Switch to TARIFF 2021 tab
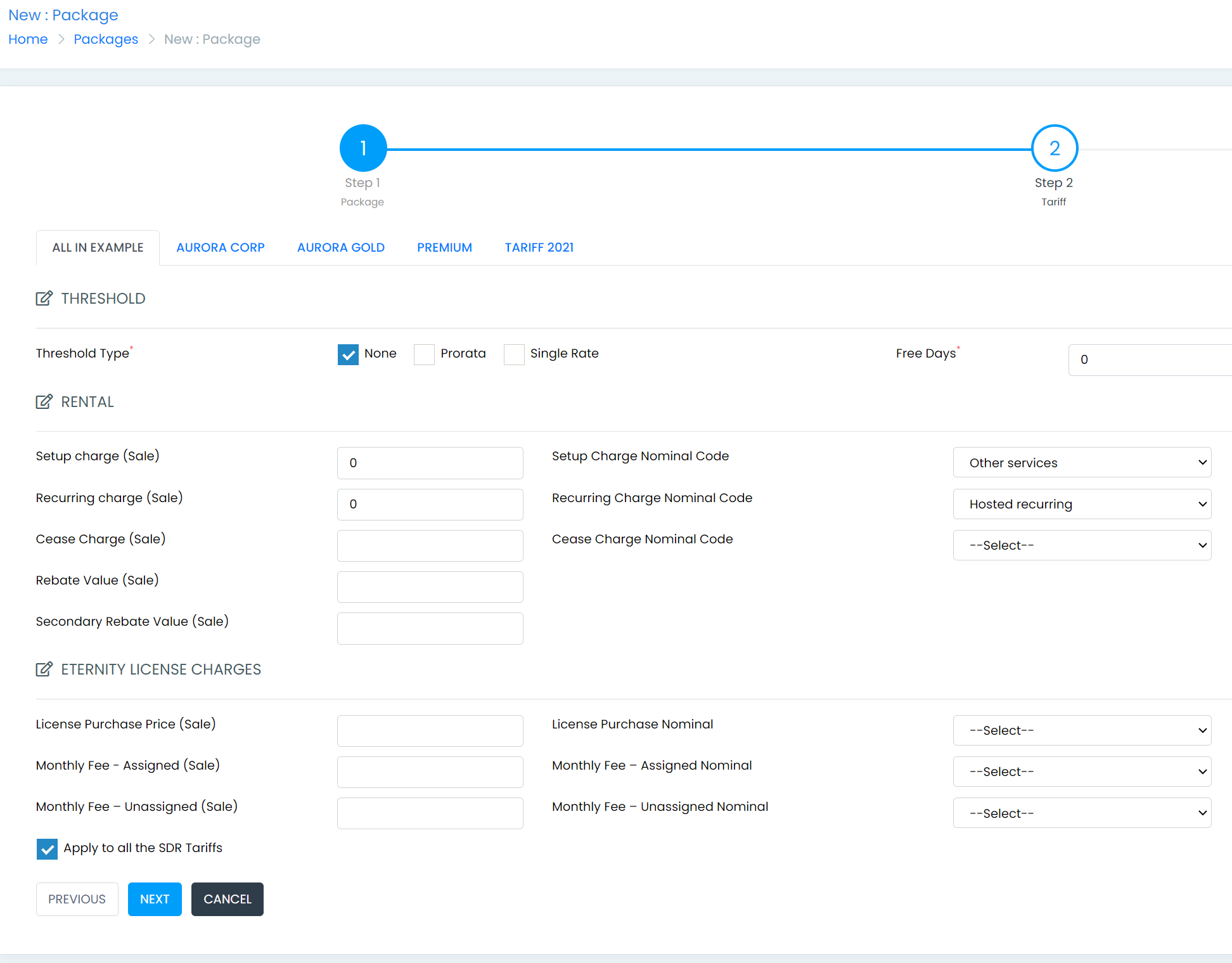Screen dimensions: 1232x963 pos(539,248)
